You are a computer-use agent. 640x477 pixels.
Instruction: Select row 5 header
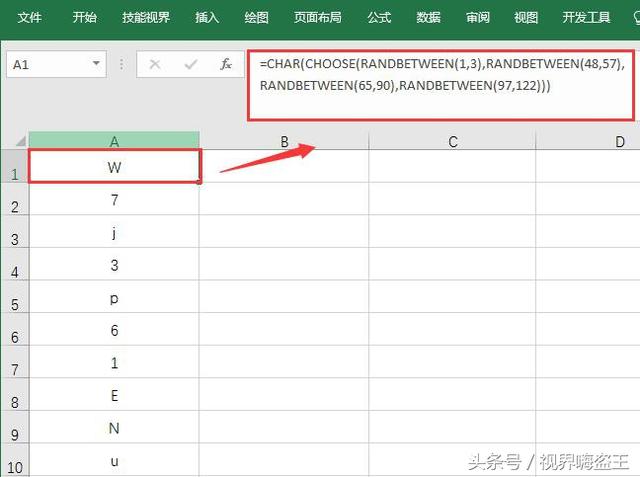tap(15, 297)
